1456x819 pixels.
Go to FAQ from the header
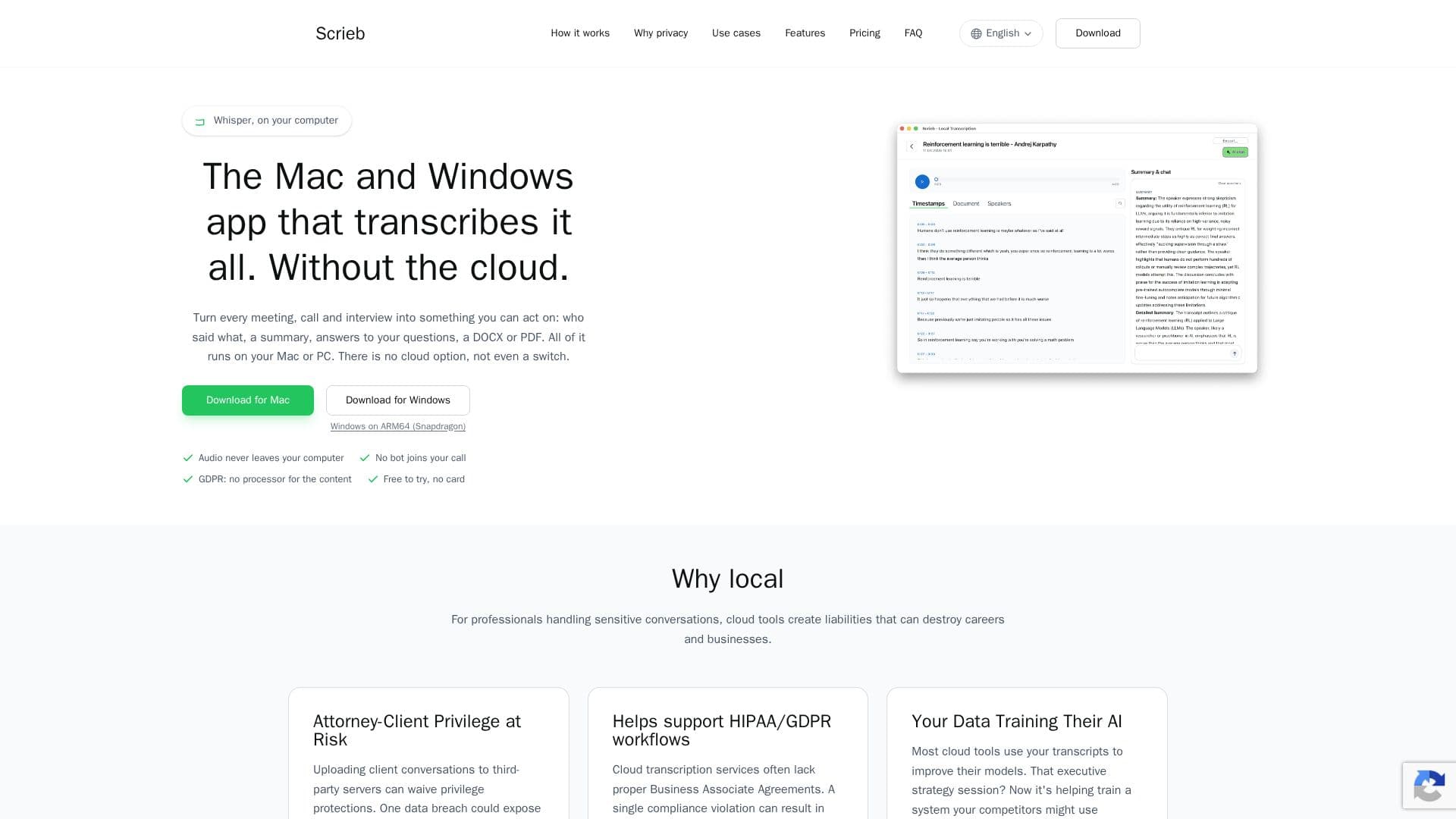[x=913, y=33]
